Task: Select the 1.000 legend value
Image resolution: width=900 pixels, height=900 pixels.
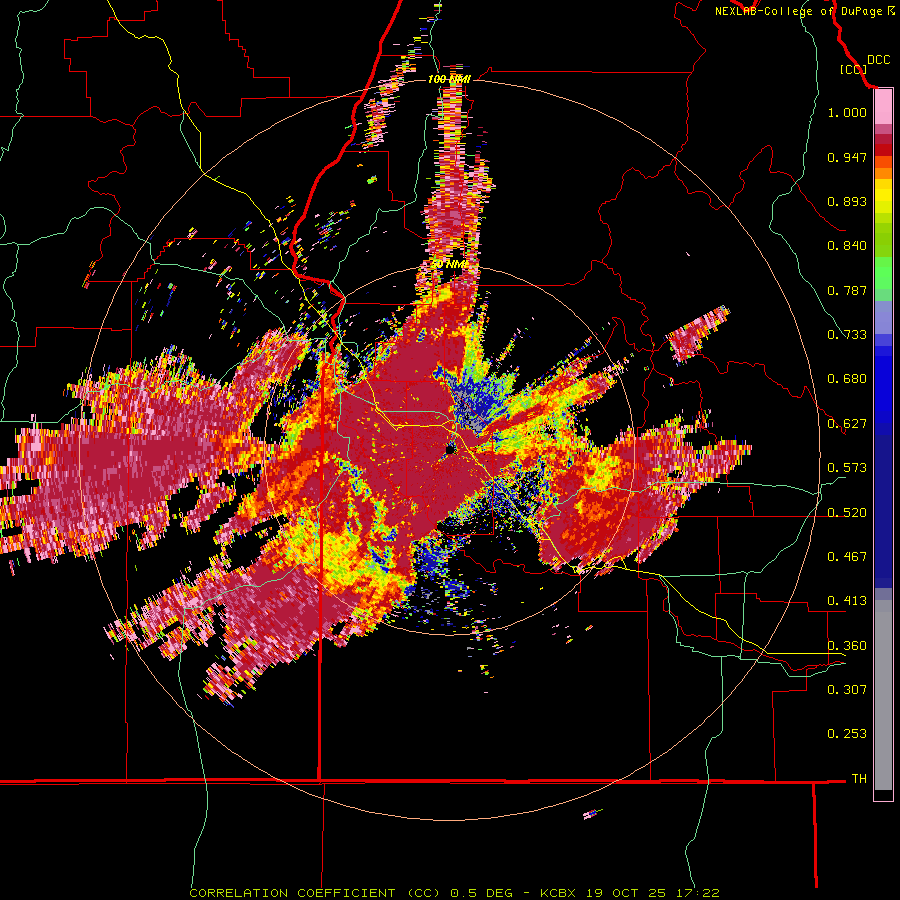Action: click(x=847, y=112)
